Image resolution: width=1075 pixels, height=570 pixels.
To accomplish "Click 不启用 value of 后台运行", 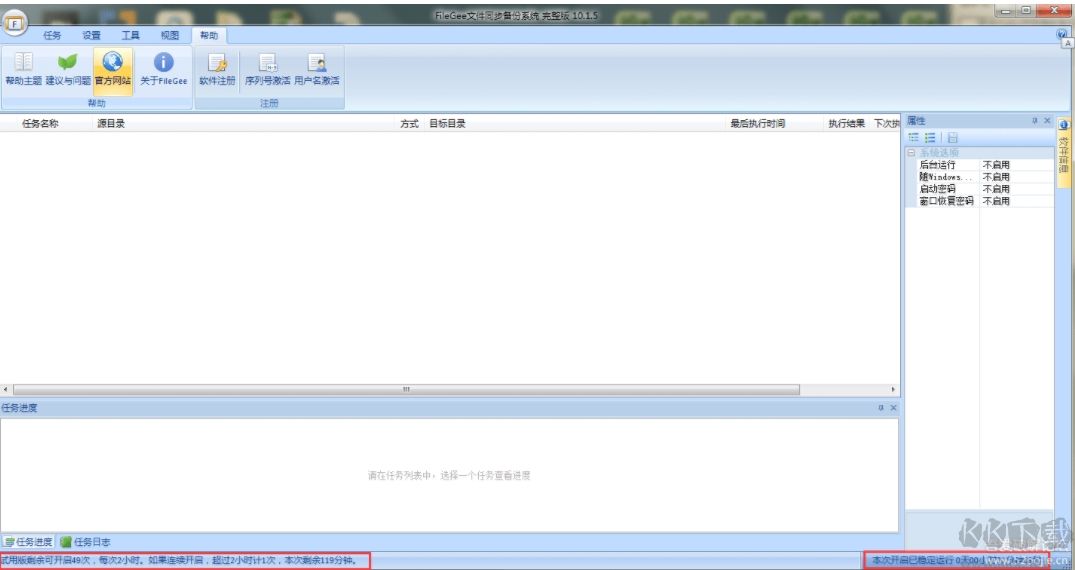I will 996,165.
